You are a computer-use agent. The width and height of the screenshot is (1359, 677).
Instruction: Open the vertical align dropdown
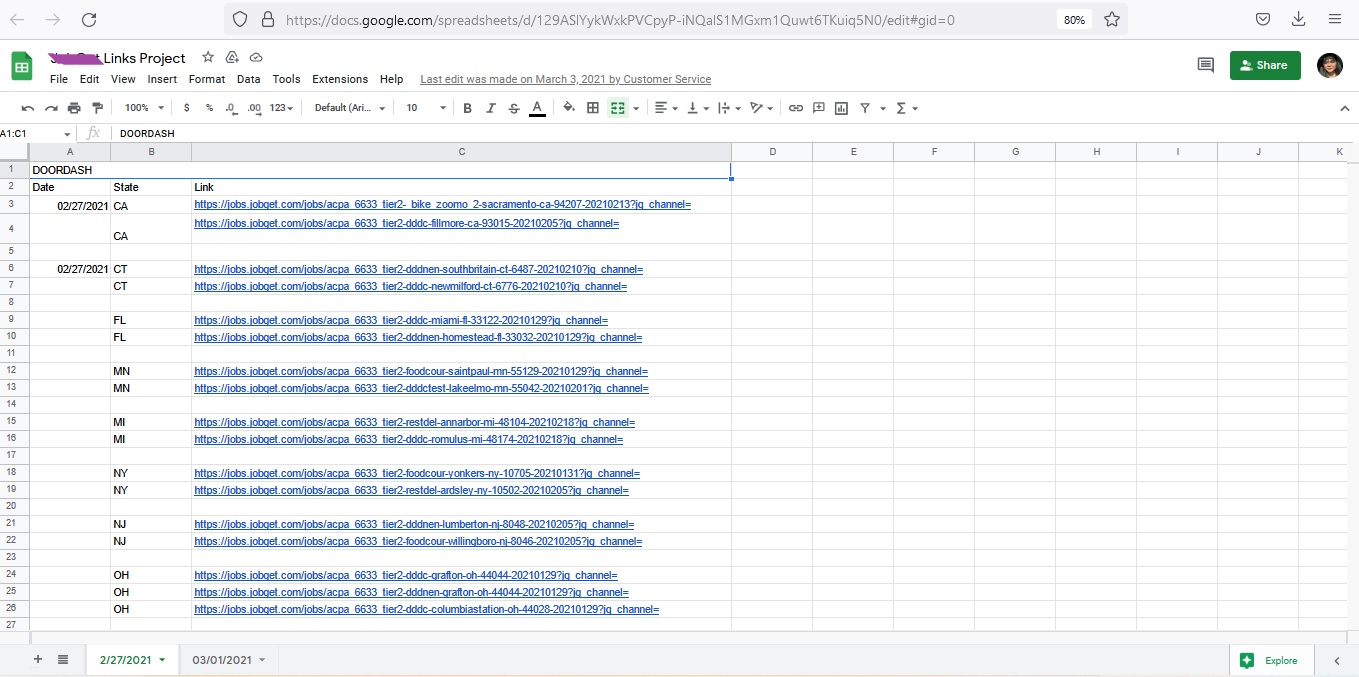[697, 108]
